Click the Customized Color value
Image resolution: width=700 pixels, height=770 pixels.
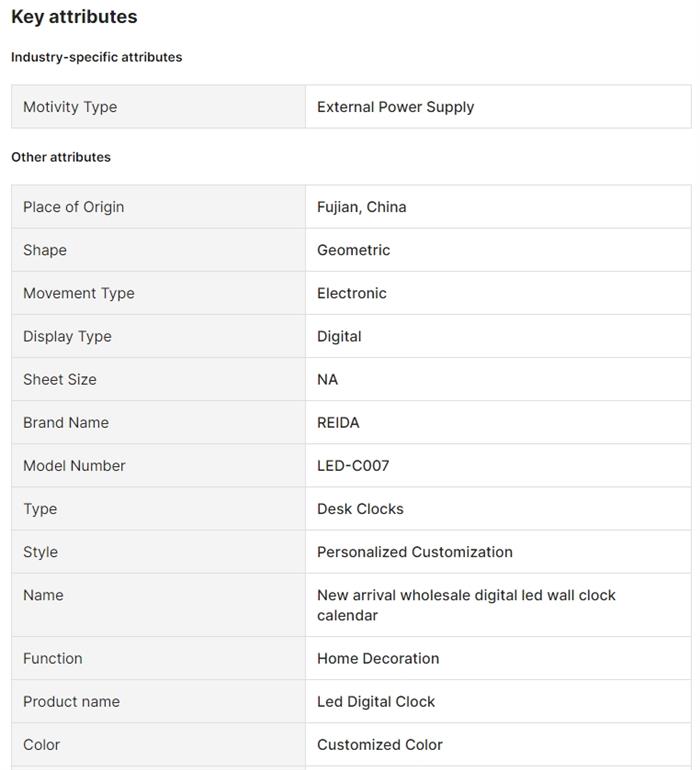379,744
